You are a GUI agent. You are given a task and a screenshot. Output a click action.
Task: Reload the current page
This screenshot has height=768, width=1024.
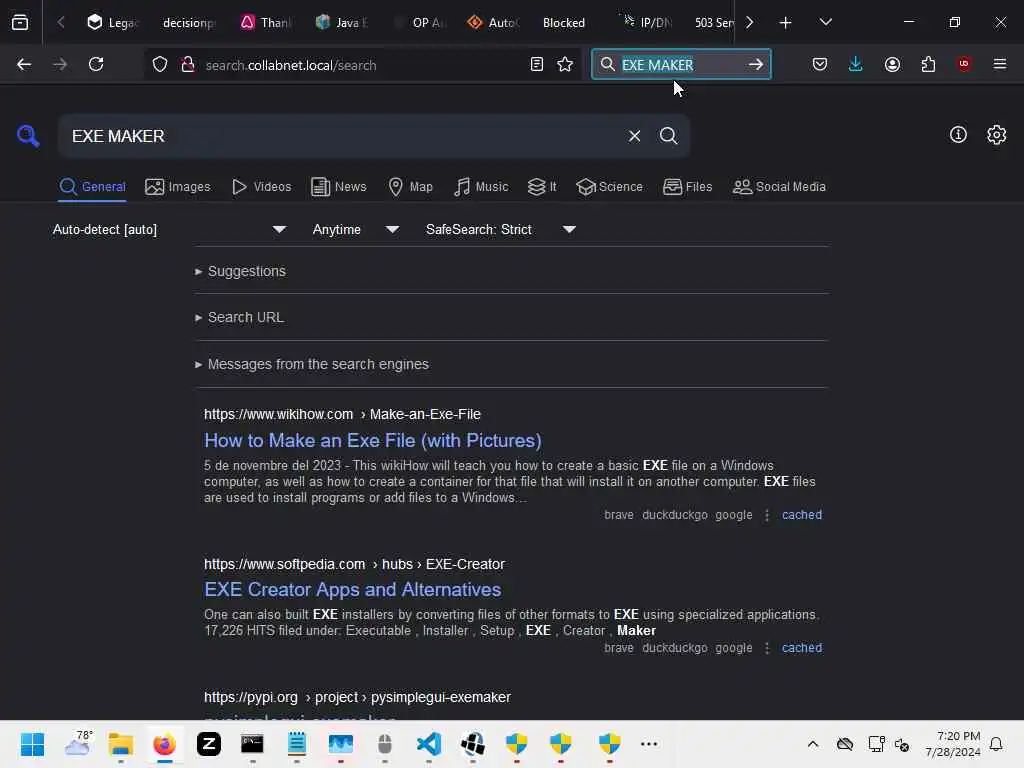pos(96,64)
